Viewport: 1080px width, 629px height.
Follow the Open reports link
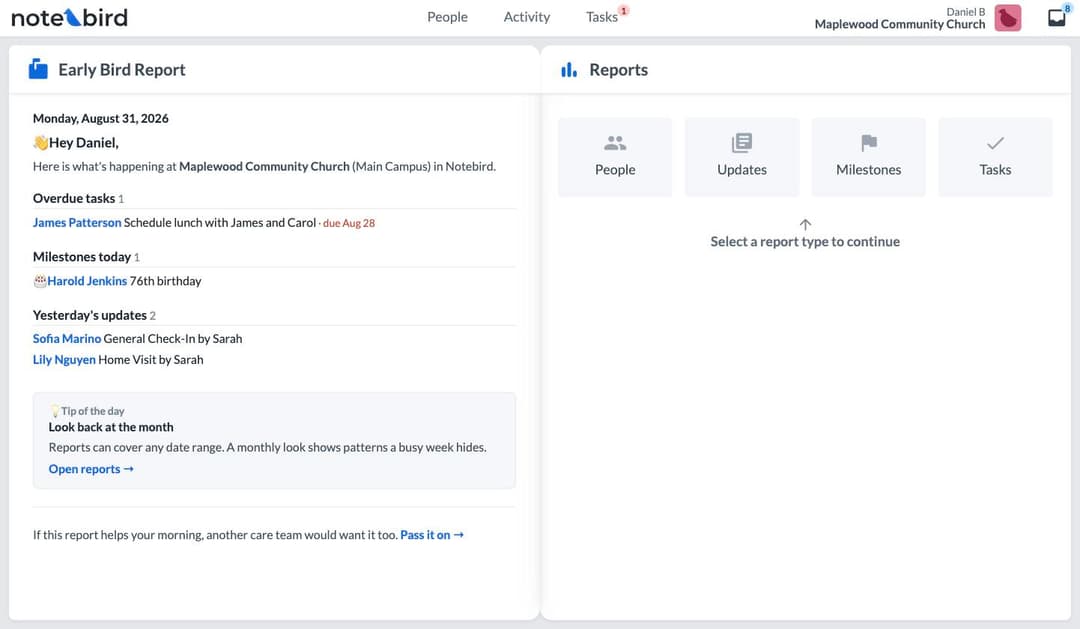click(91, 469)
